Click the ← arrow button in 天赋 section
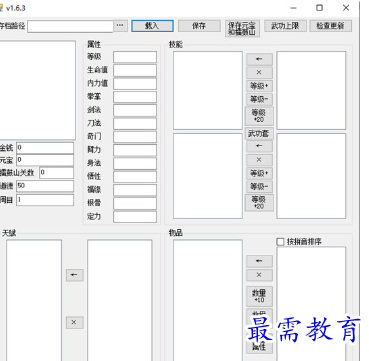Viewport: 369px width, 361px height. click(74, 275)
